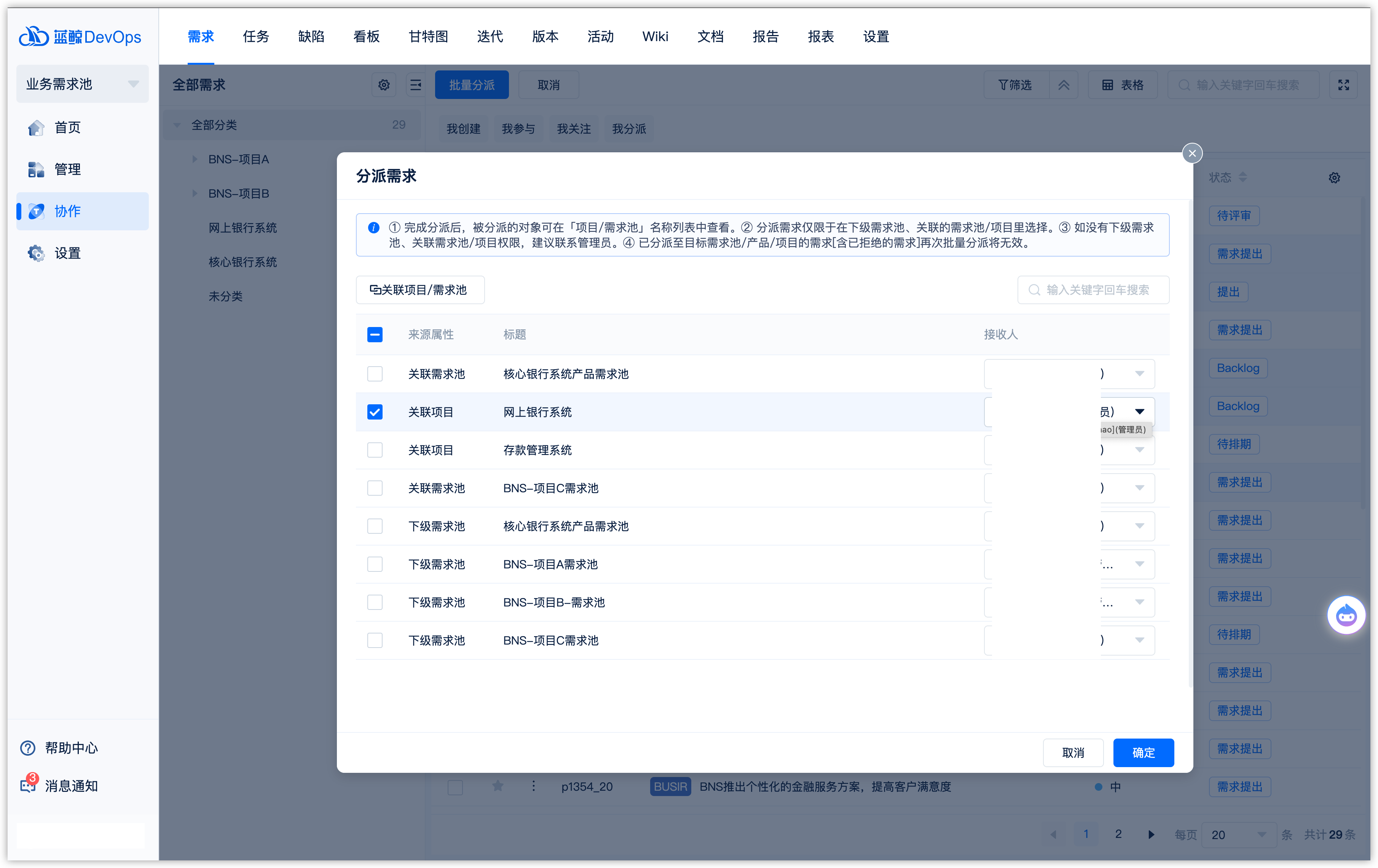
Task: Switch to the 甘特图 tab
Action: [428, 37]
